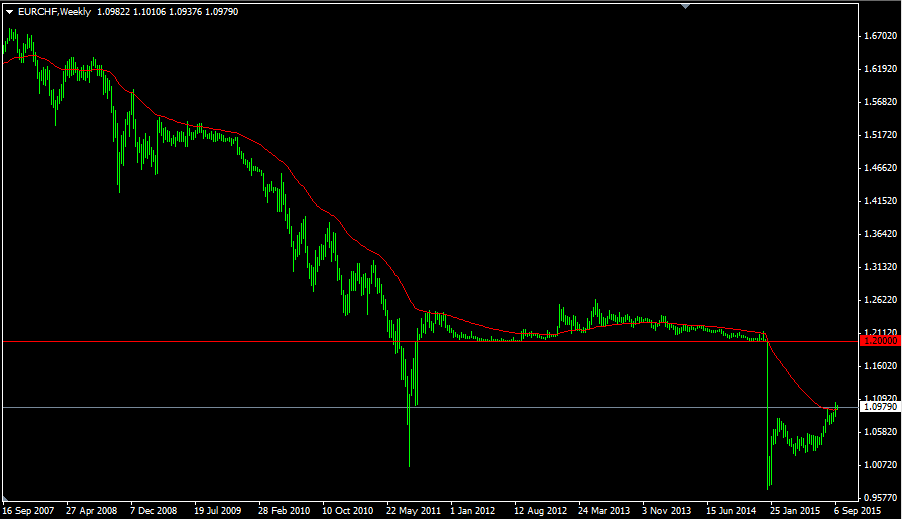Click the 1.51720 price scale value
The image size is (903, 519).
point(881,135)
